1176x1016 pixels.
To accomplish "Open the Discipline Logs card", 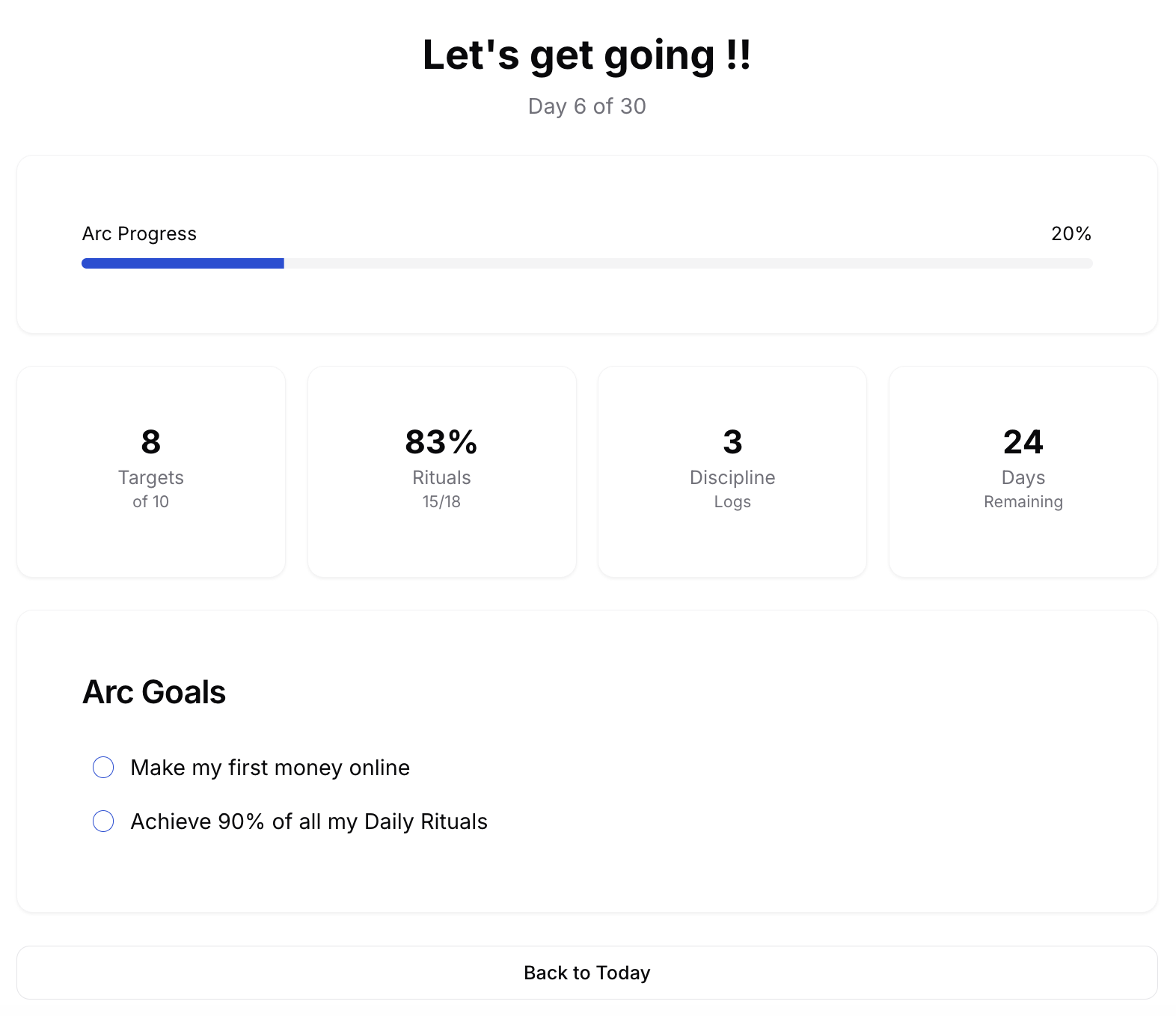I will [x=732, y=471].
